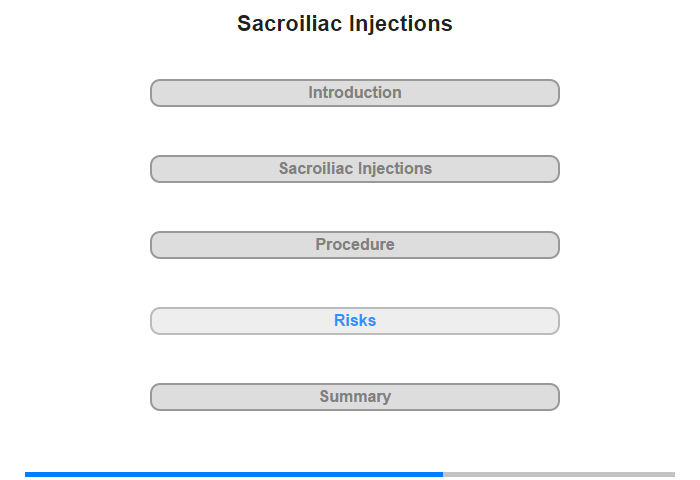View the Summary chapter
This screenshot has height=480, width=700.
[x=354, y=397]
